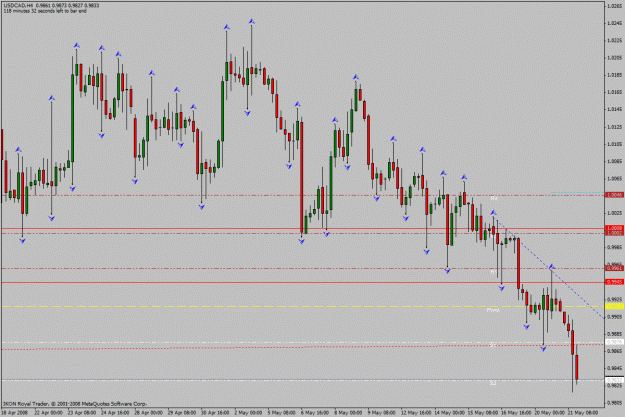Click the 12 May 16:00 time label
This screenshot has height=417, width=625.
(x=415, y=413)
